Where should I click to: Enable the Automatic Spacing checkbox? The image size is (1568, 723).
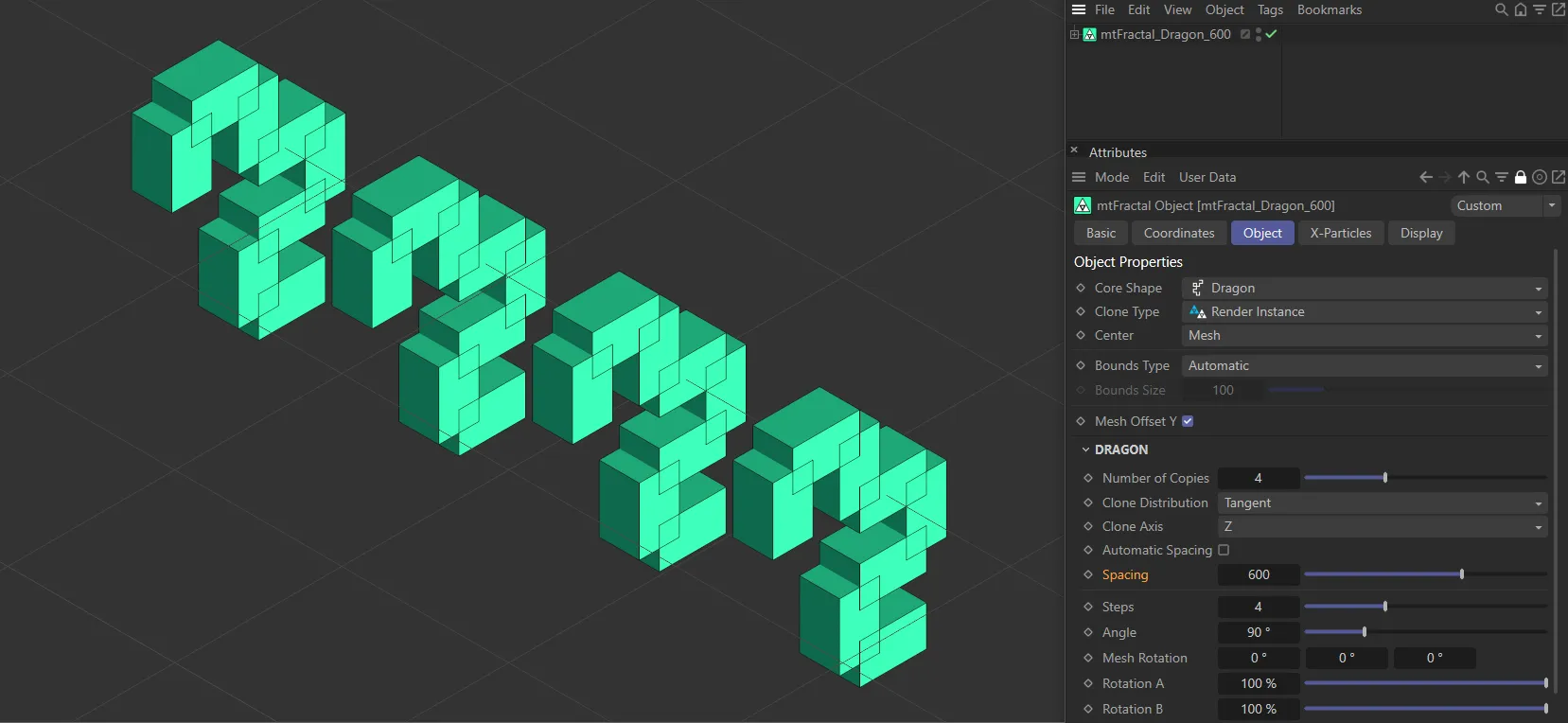point(1224,550)
